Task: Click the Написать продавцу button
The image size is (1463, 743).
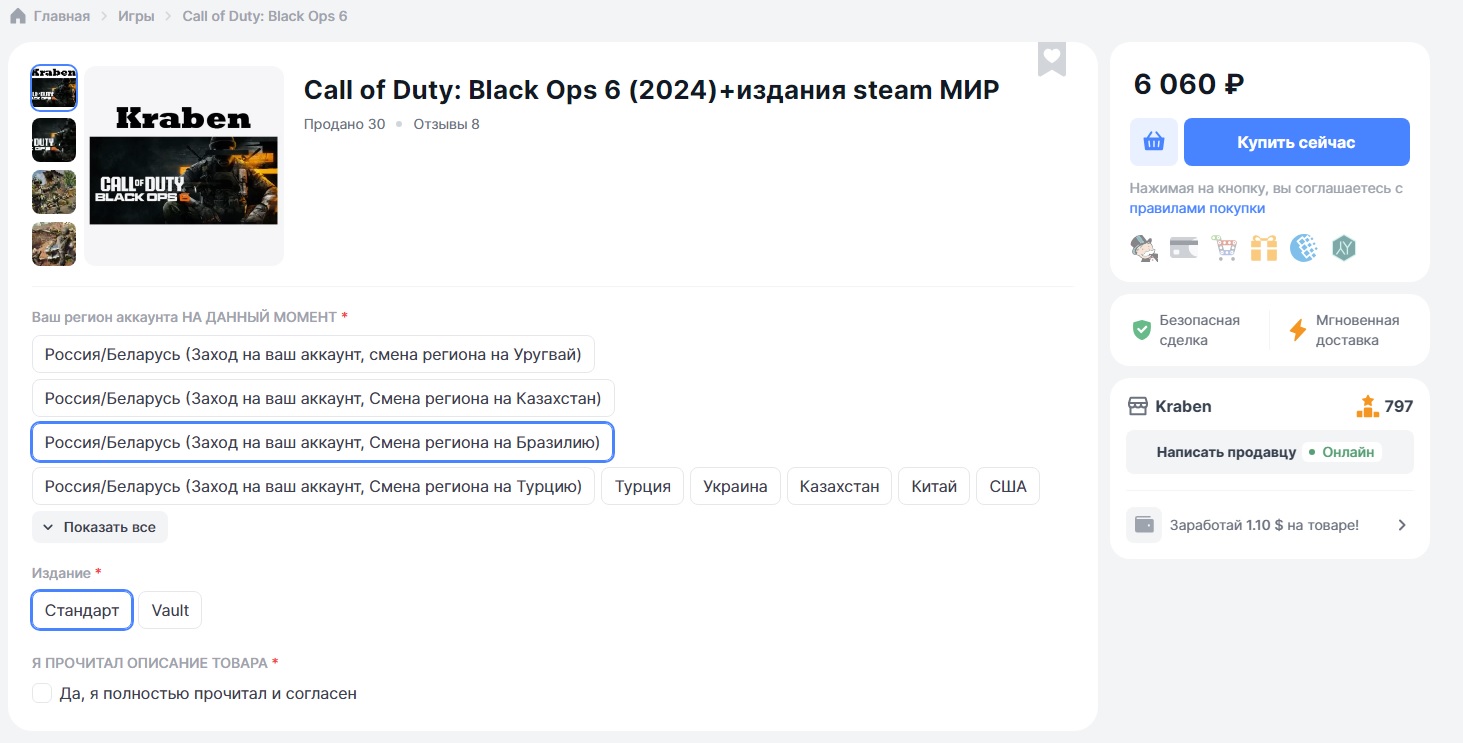Action: [1270, 452]
